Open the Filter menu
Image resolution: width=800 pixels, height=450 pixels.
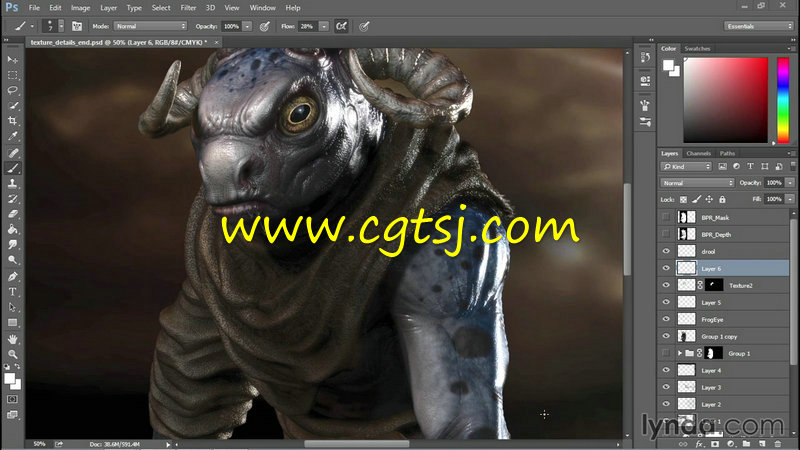[188, 8]
